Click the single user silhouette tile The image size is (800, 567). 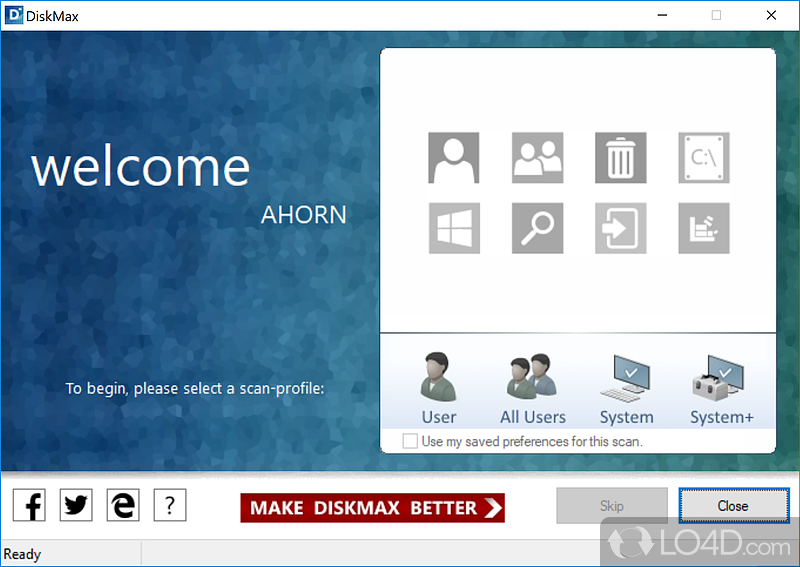[454, 158]
